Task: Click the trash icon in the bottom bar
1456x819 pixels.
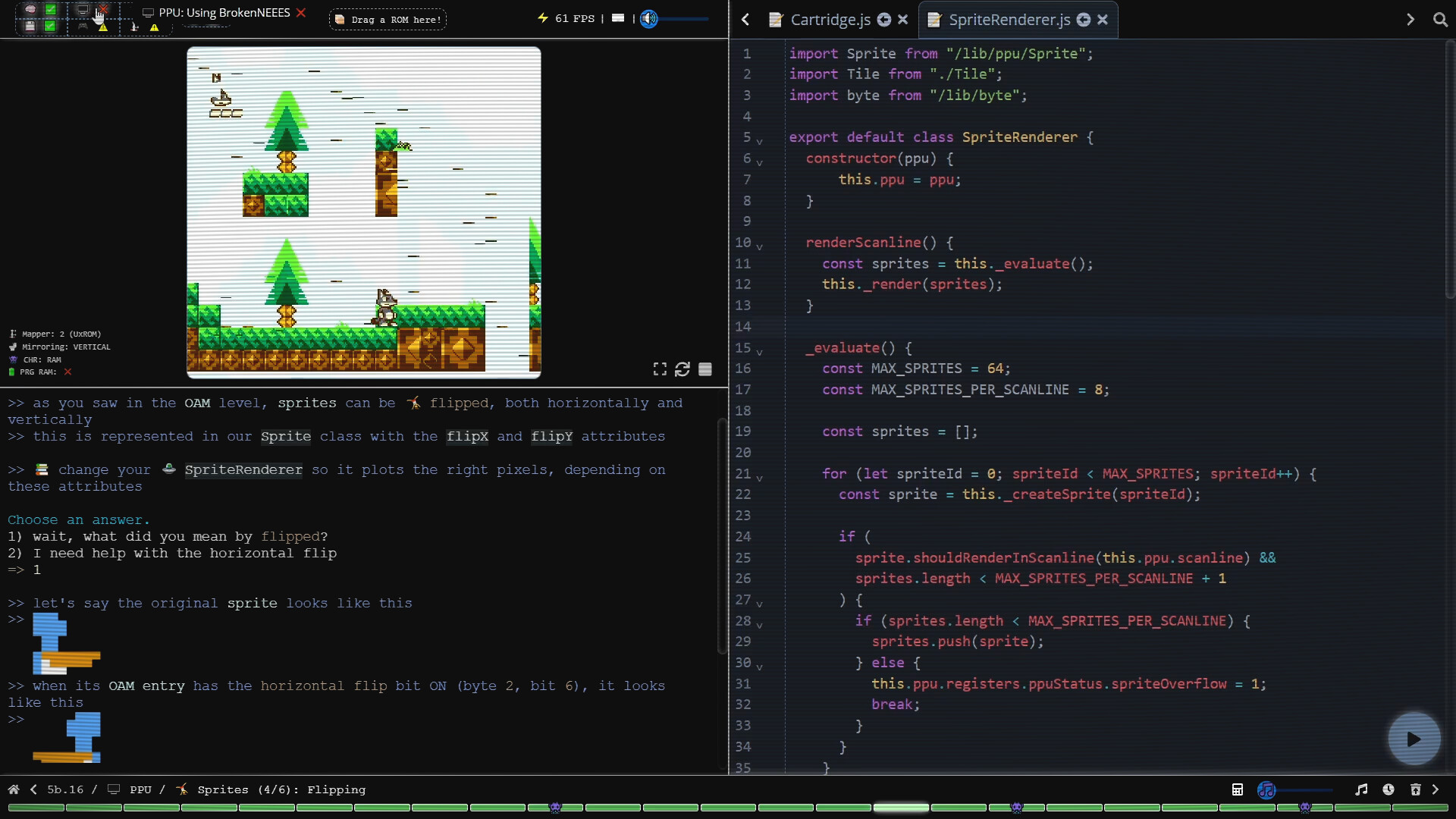Action: 1415,789
